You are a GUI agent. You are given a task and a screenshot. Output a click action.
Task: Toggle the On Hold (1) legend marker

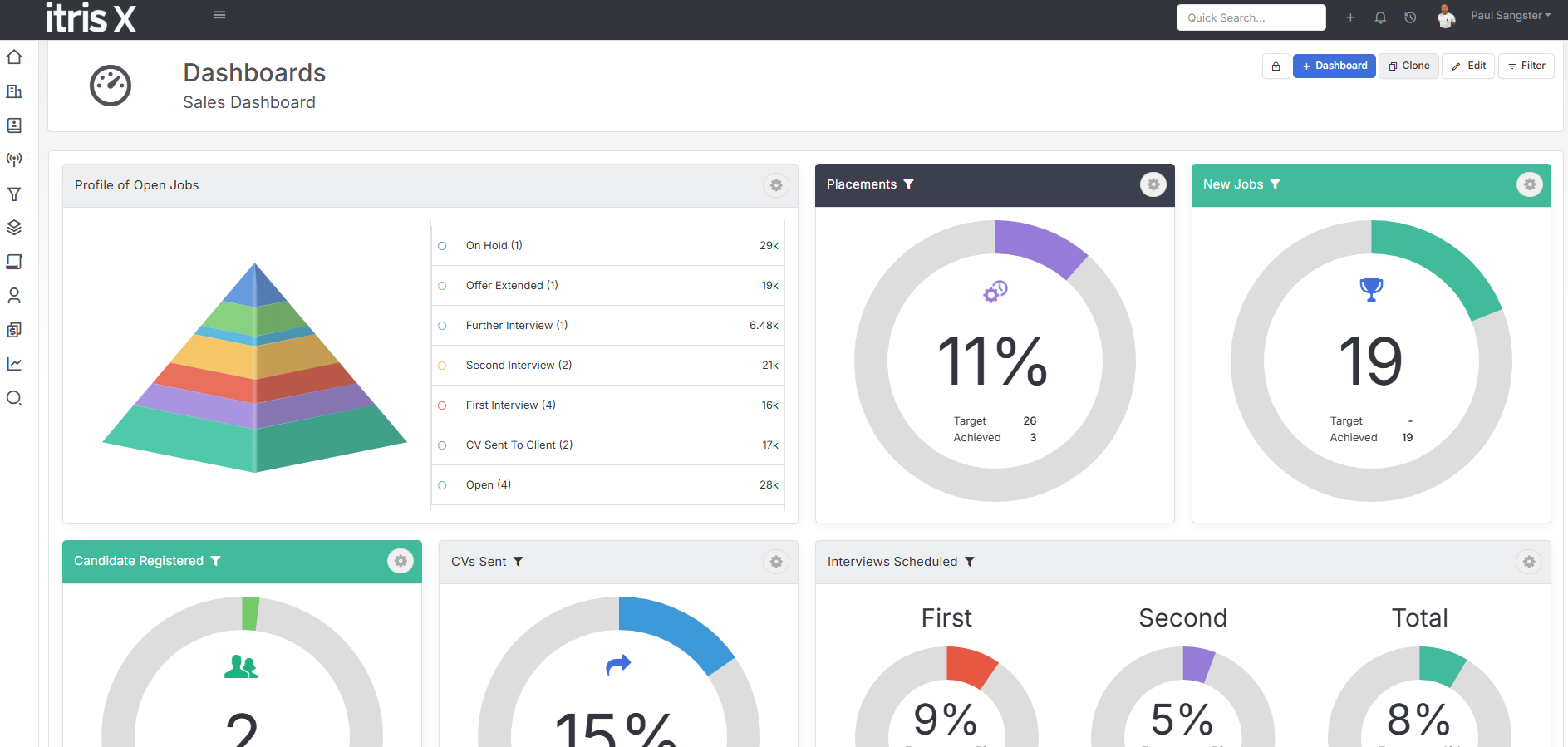click(x=442, y=246)
